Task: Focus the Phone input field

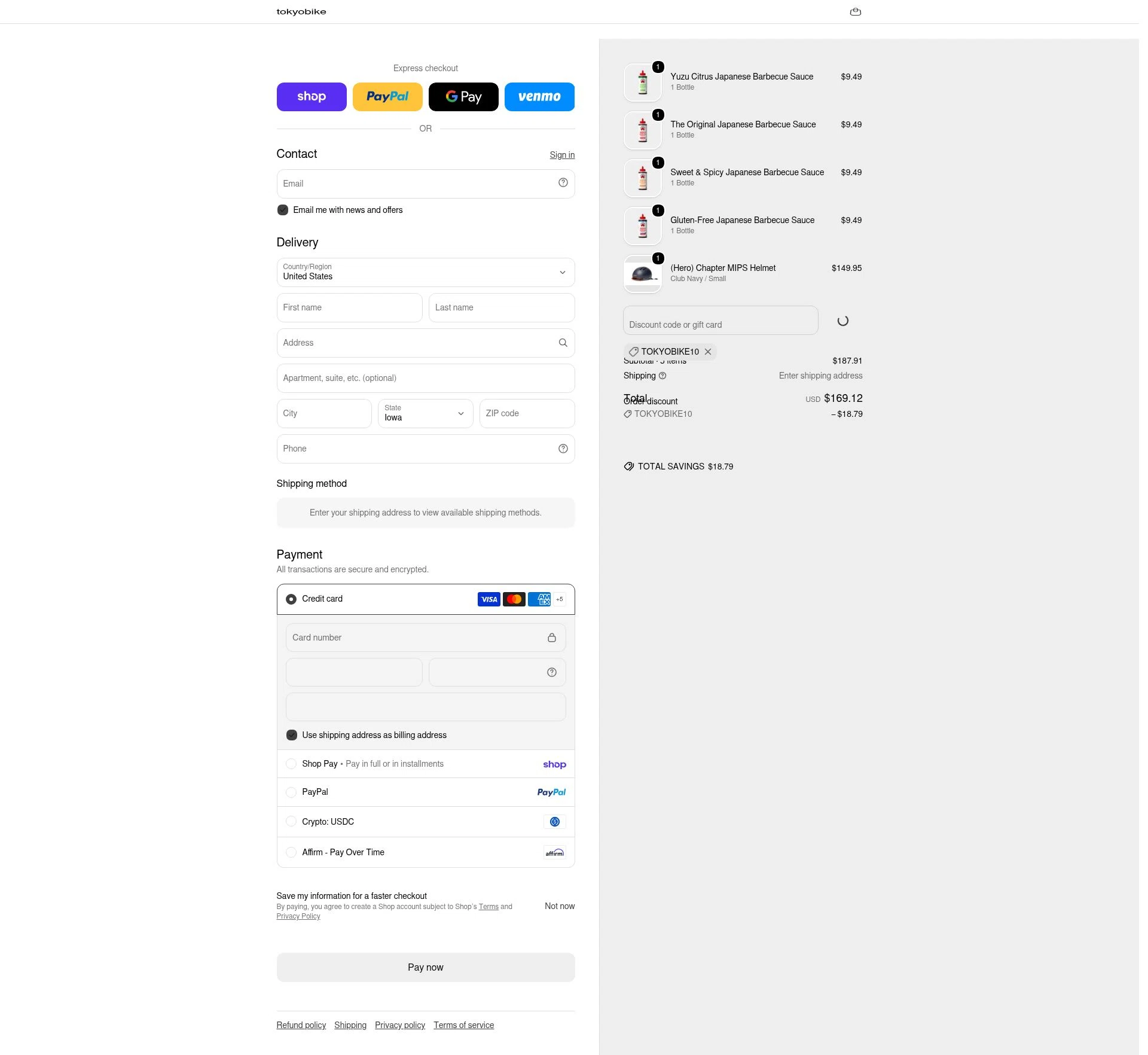Action: click(426, 449)
